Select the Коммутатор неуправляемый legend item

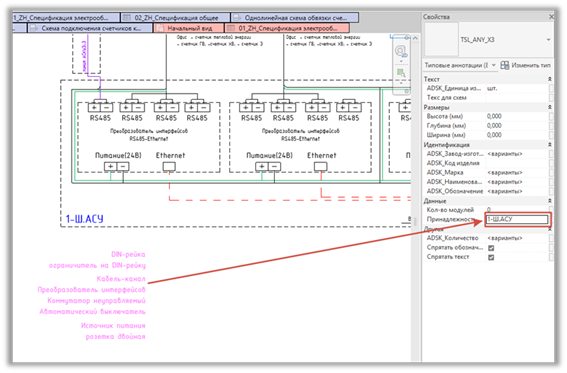coord(96,301)
